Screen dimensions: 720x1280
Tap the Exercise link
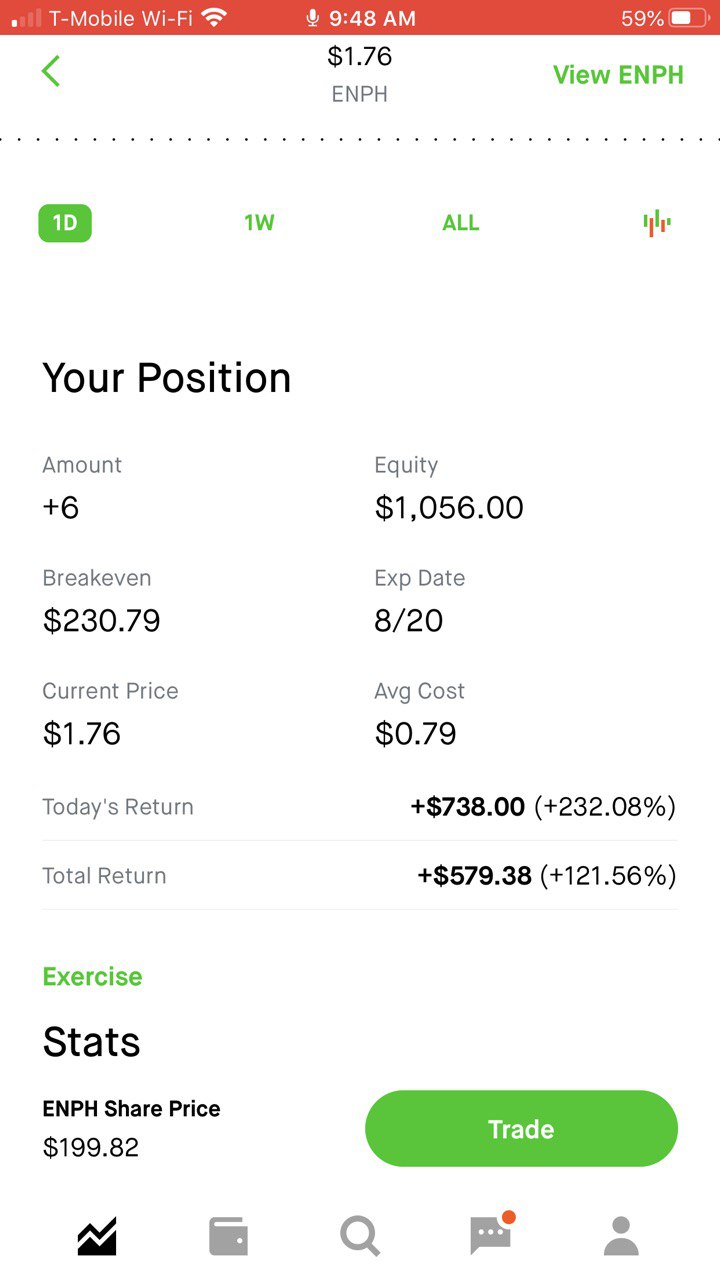[92, 977]
